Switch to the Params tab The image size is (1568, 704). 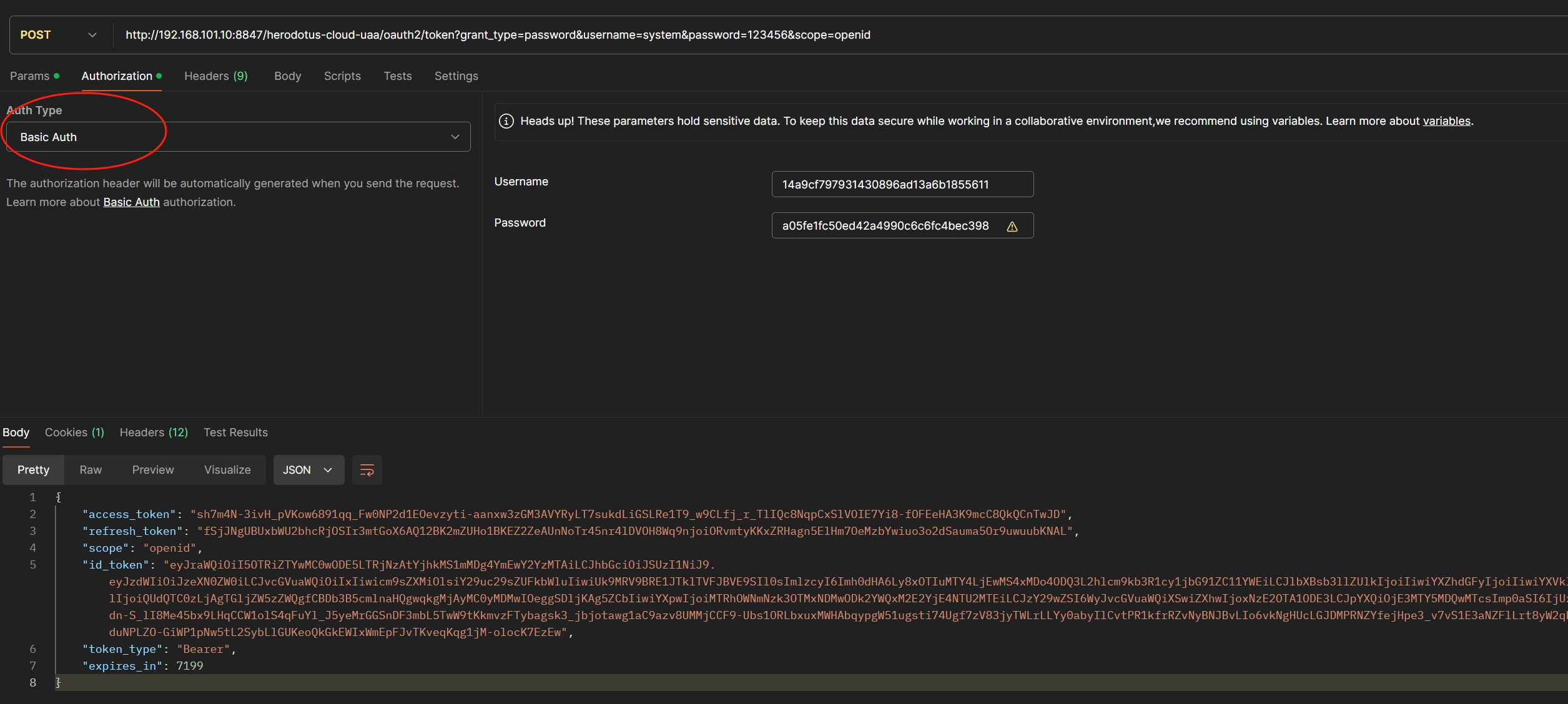coord(29,76)
